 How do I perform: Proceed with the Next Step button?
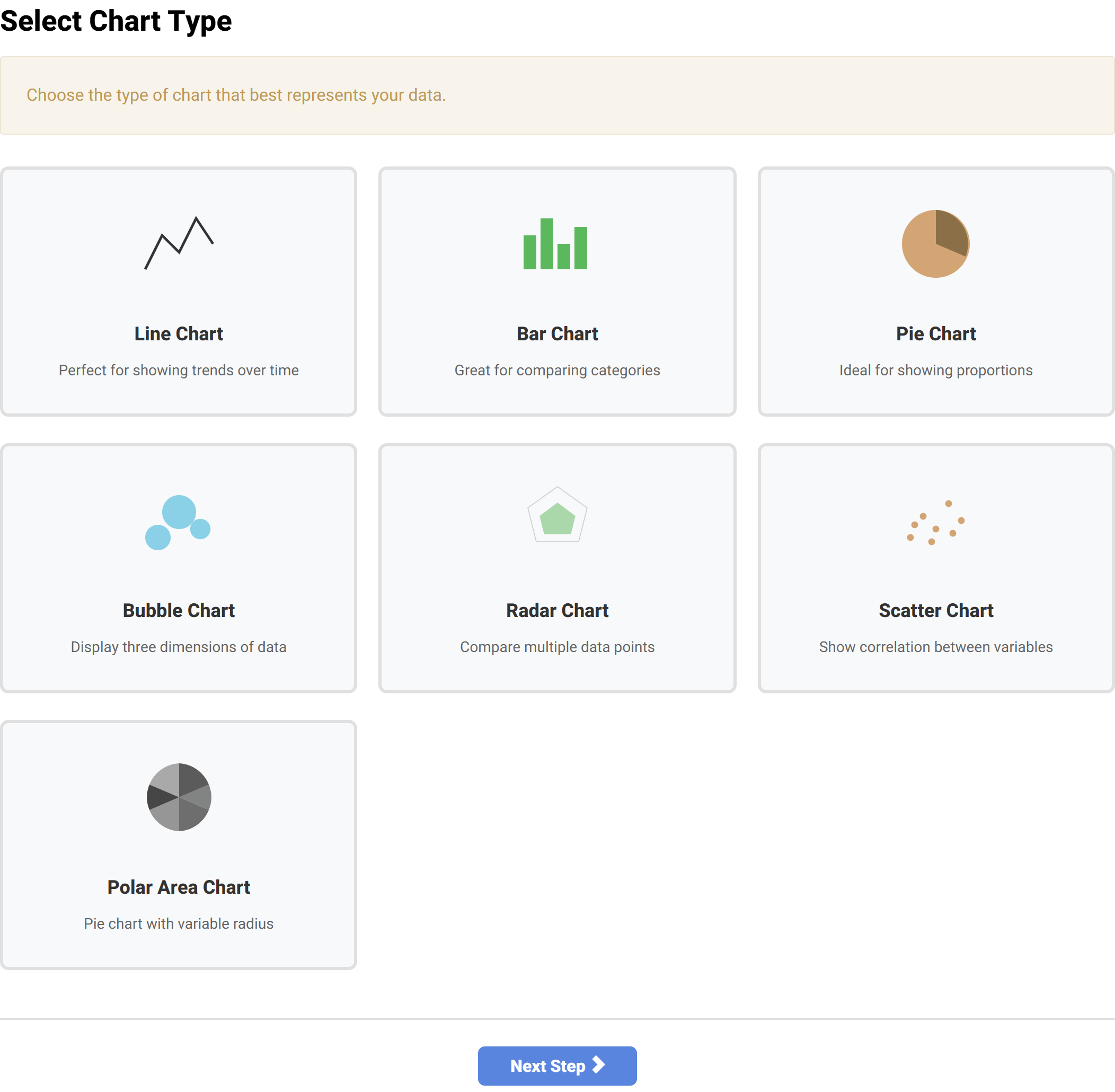coord(557,1065)
